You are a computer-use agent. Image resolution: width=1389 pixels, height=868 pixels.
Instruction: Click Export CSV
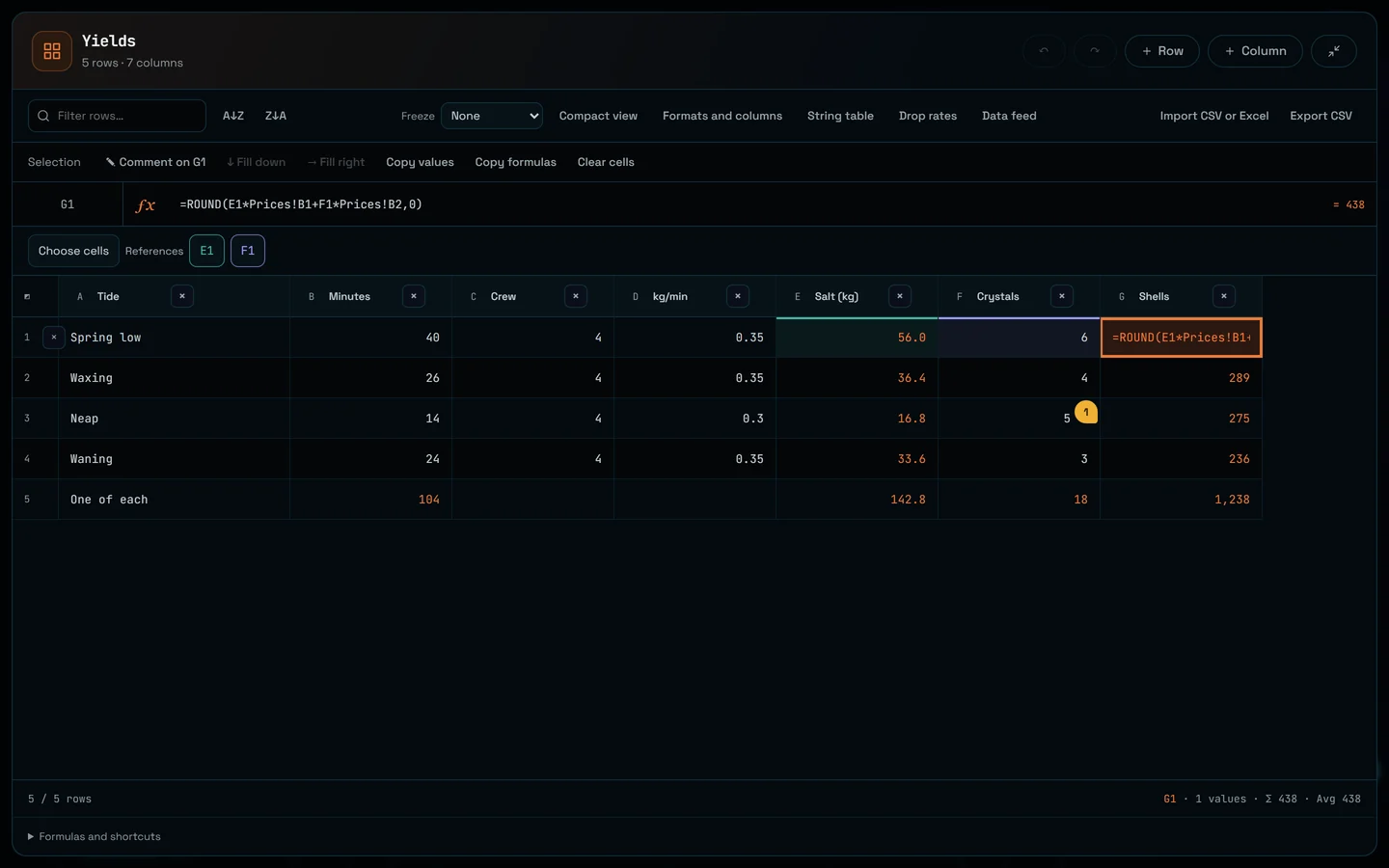pyautogui.click(x=1321, y=116)
